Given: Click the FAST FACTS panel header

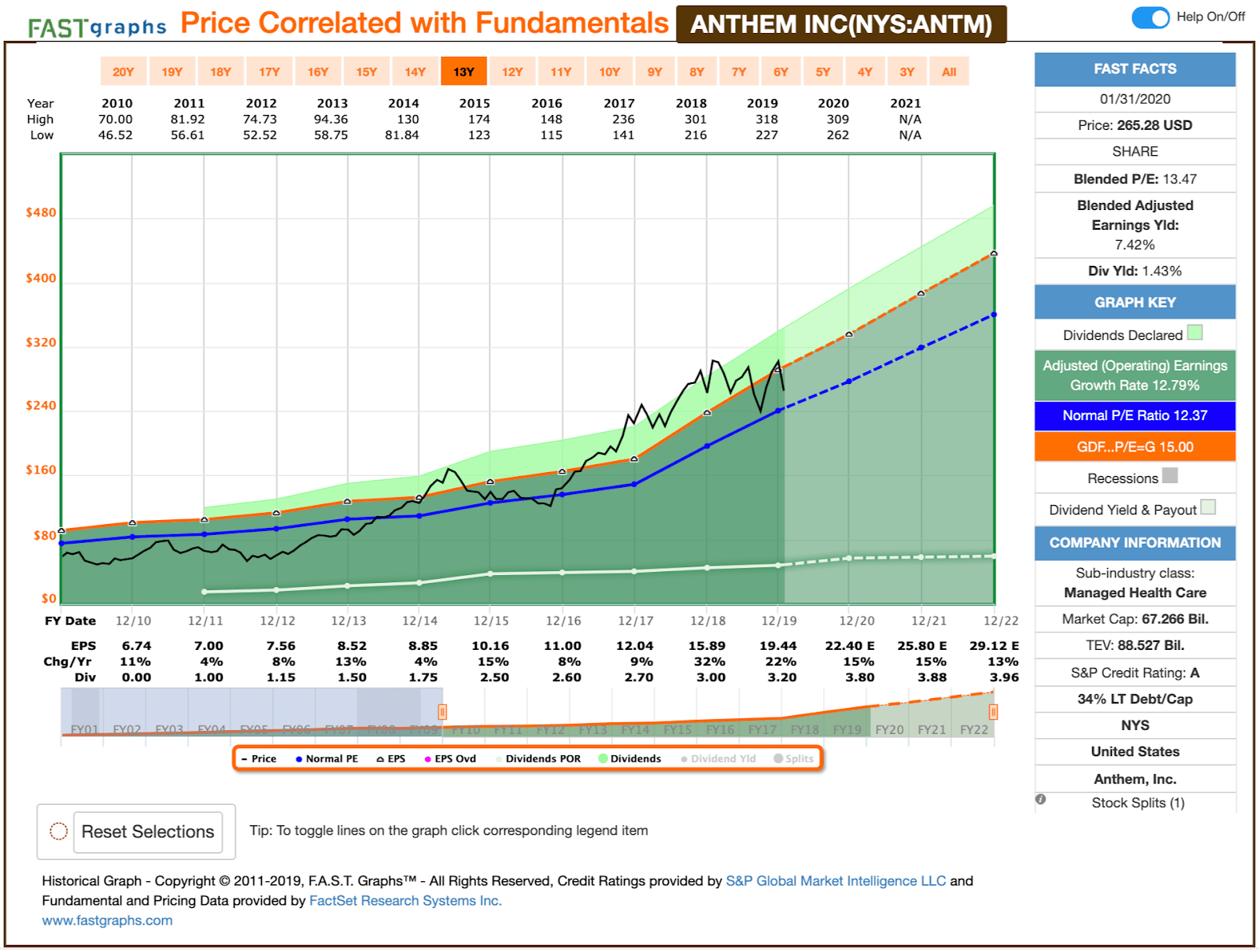Looking at the screenshot, I should point(1135,69).
